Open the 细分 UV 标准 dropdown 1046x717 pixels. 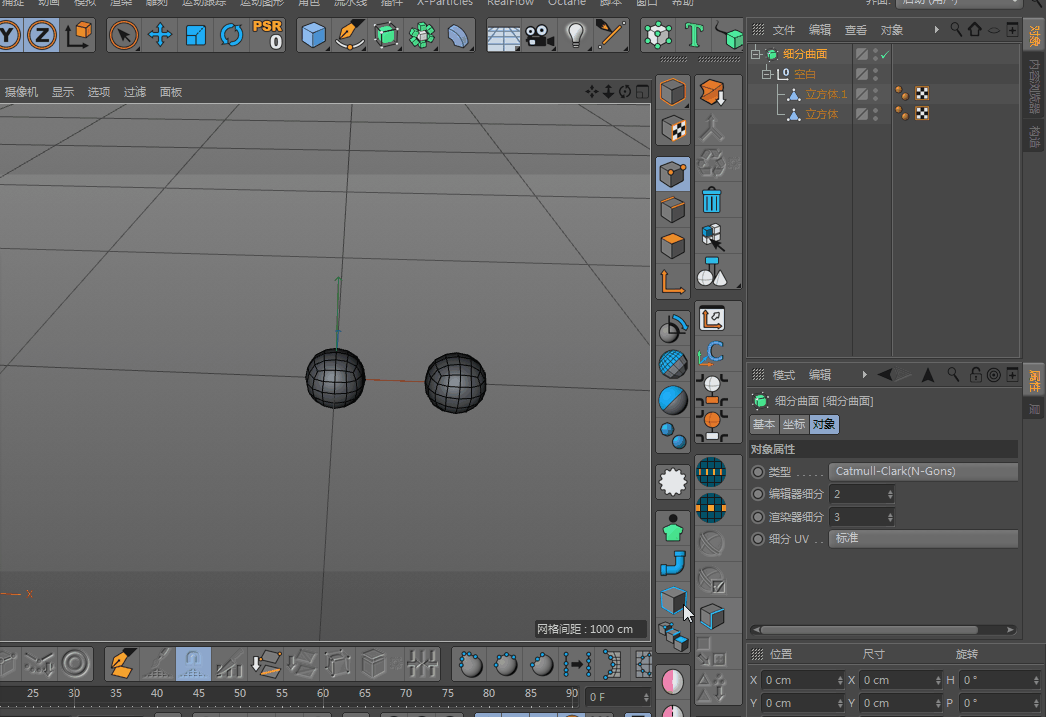click(x=923, y=538)
